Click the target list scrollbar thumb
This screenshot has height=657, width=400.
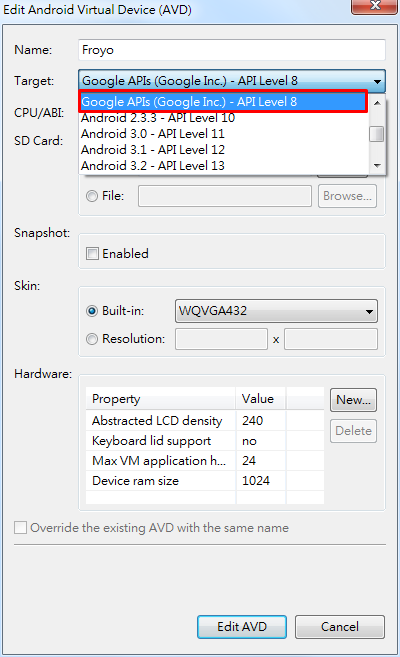tap(377, 134)
